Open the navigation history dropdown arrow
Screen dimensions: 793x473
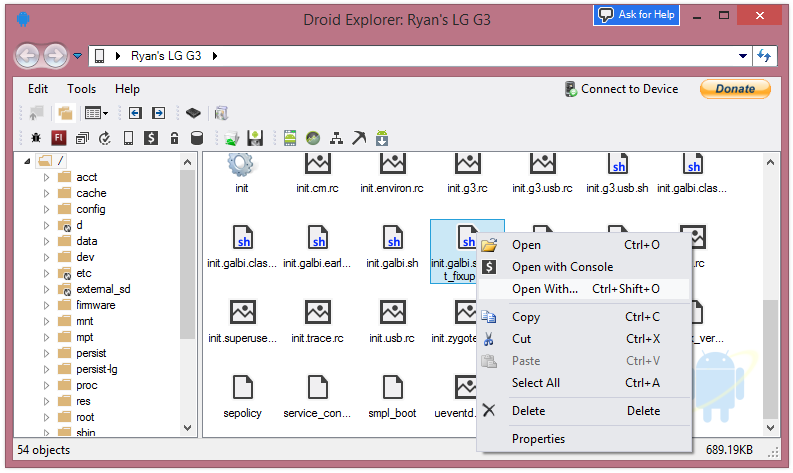tap(77, 56)
